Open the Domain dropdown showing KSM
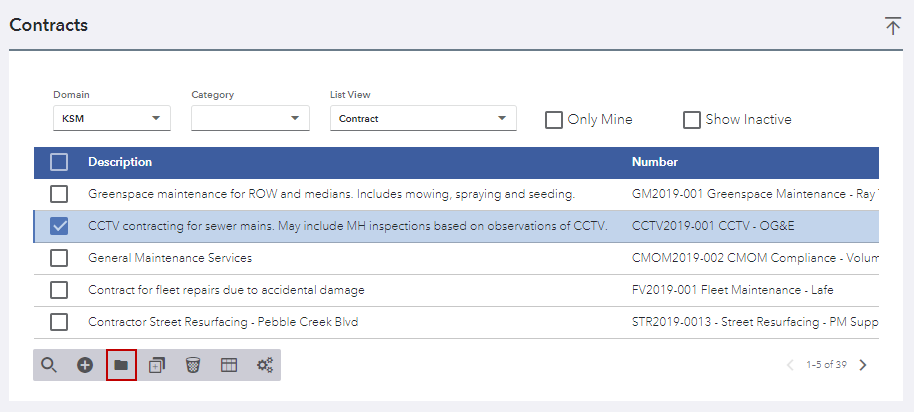The image size is (914, 412). pos(111,118)
